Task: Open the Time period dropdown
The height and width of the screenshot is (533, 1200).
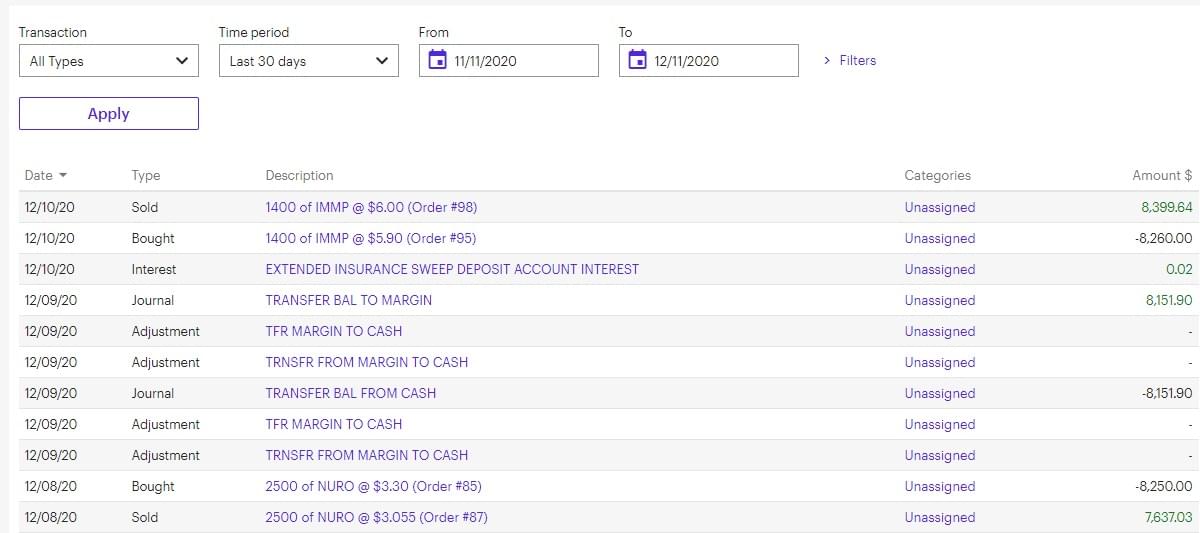Action: point(308,61)
